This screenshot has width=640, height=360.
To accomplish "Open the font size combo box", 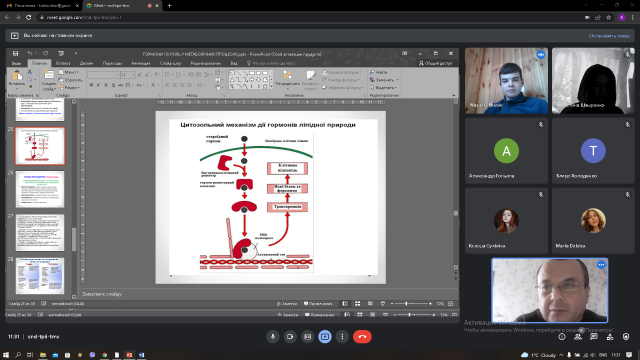I will click(127, 75).
